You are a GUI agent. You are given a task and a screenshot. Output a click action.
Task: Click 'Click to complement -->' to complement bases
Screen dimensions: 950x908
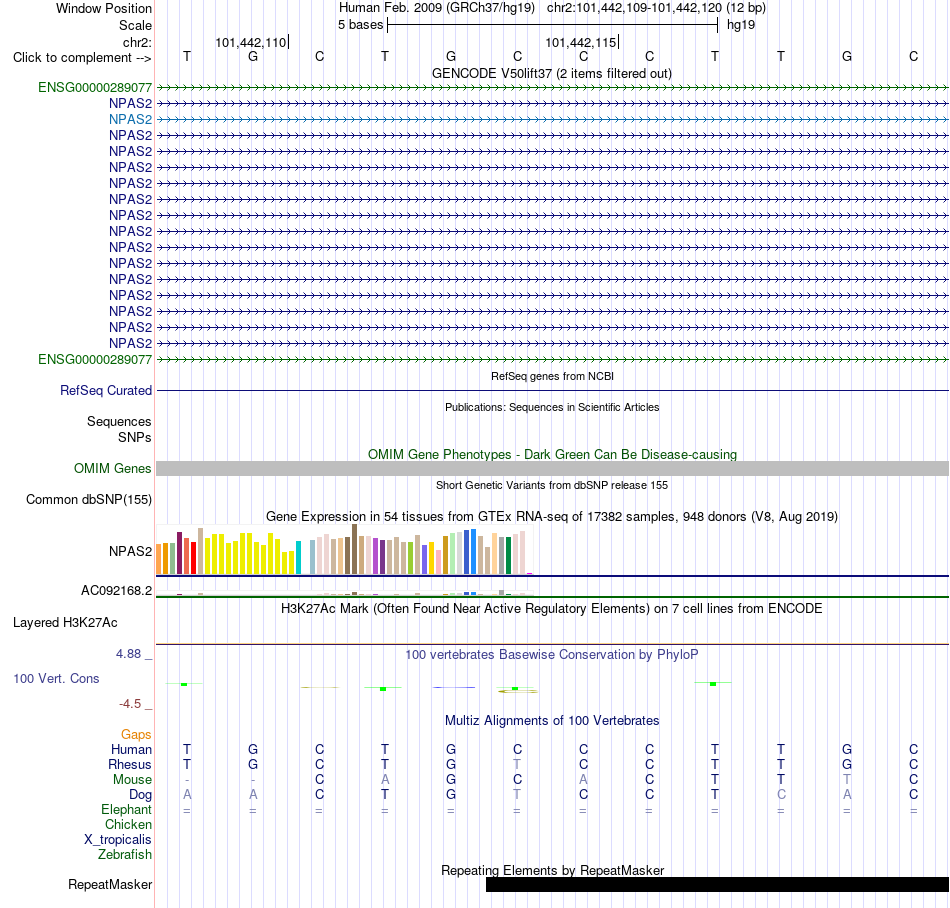tap(82, 58)
